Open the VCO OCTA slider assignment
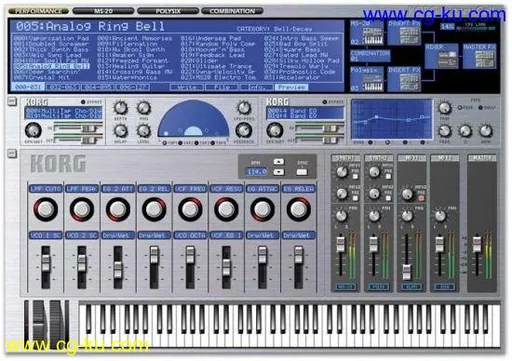 click(x=190, y=235)
